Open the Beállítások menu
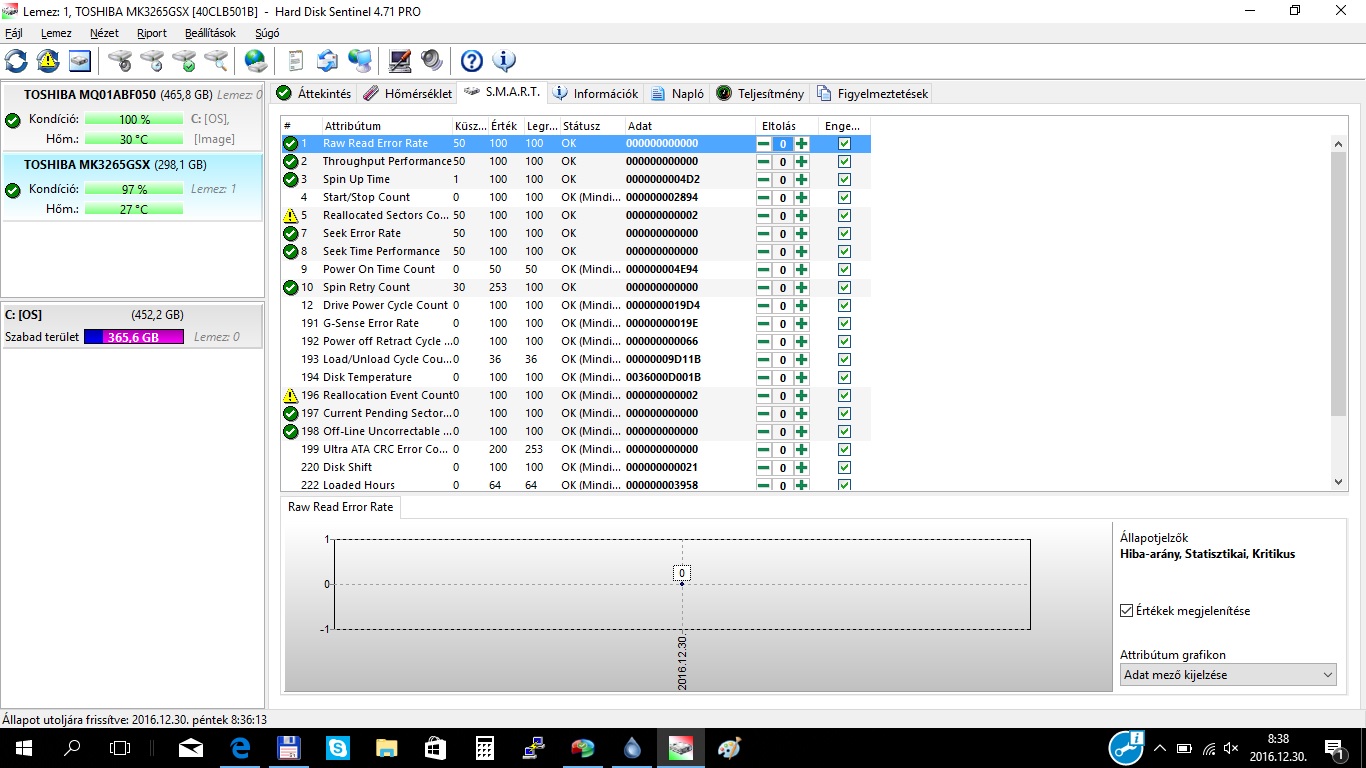The height and width of the screenshot is (768, 1366). point(210,33)
